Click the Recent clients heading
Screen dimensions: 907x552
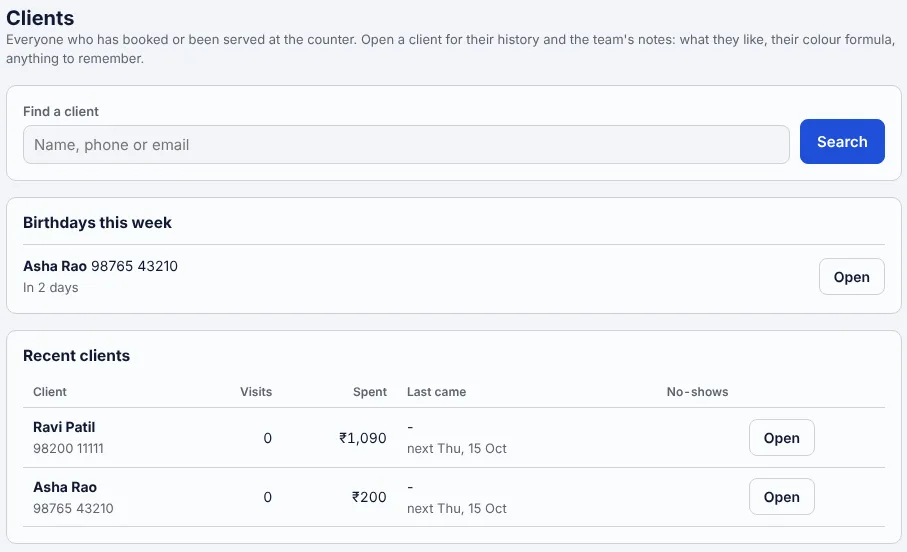pos(76,355)
